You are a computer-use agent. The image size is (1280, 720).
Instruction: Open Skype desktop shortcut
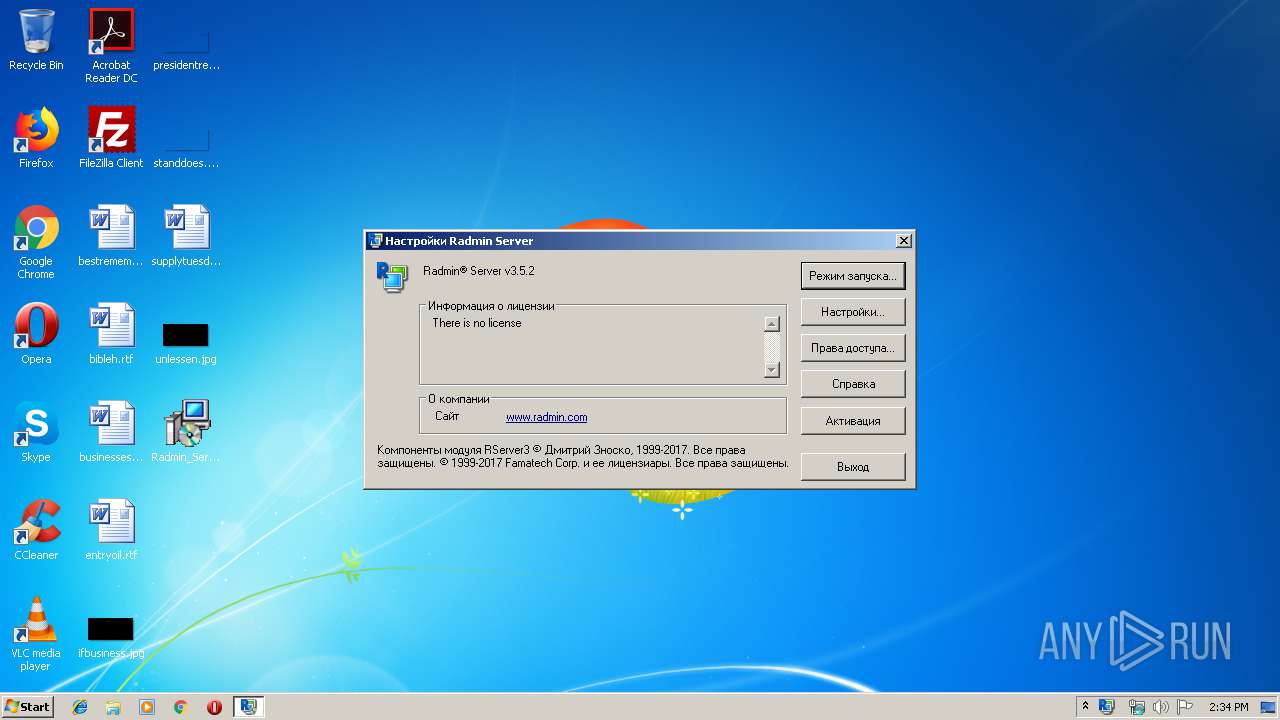[36, 432]
